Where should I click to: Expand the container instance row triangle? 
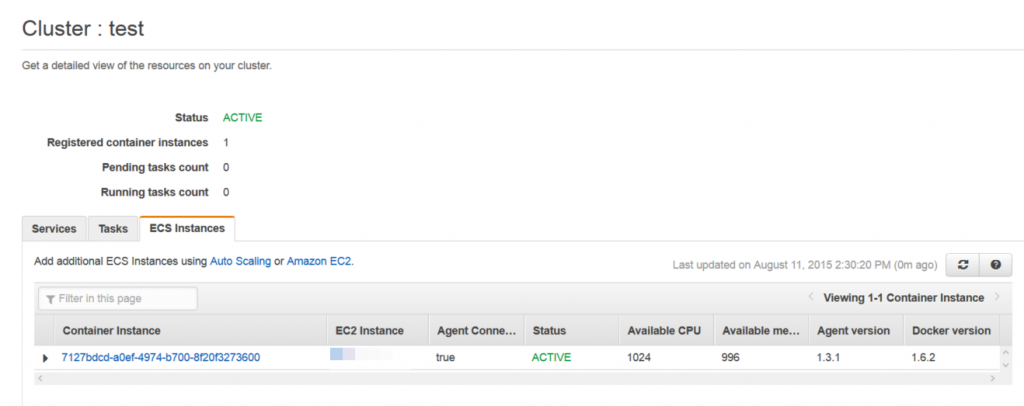coord(45,358)
